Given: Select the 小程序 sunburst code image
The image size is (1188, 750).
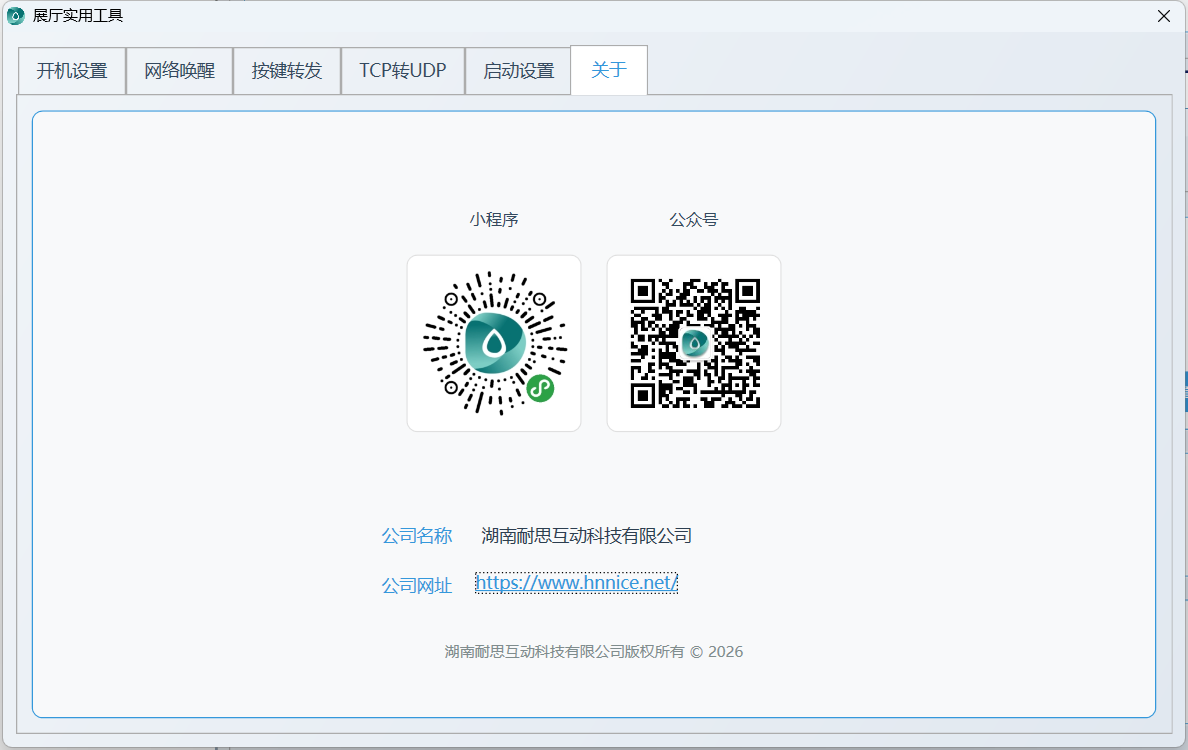Looking at the screenshot, I should click(494, 343).
